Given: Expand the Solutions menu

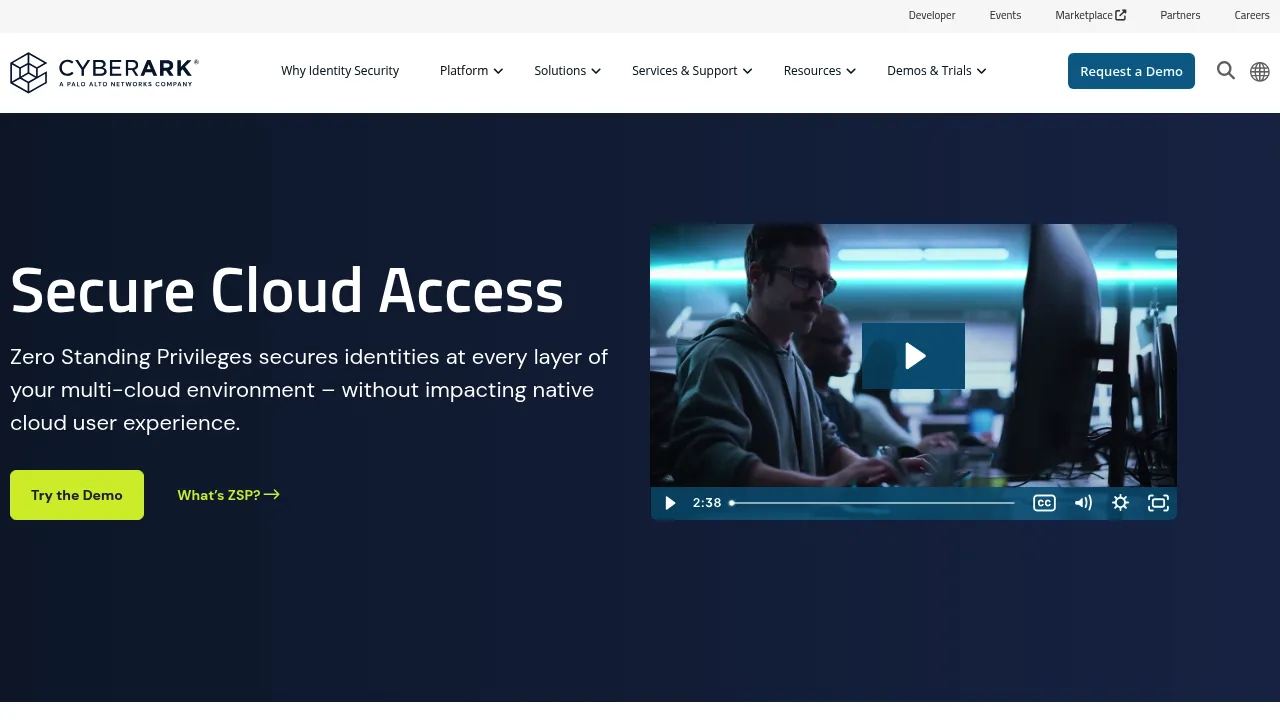Looking at the screenshot, I should click(x=568, y=71).
